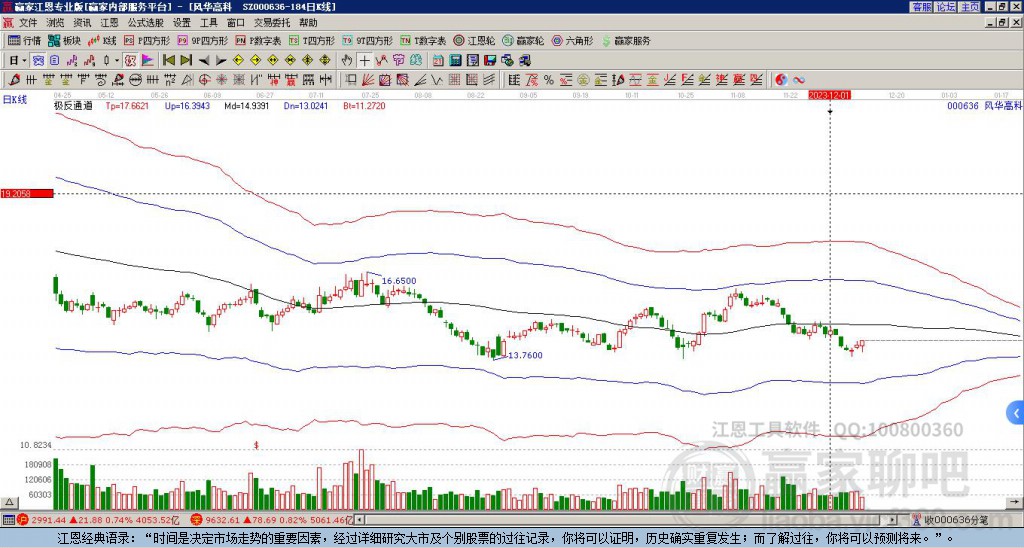1024x548 pixels.
Task: Click the 行情 toolbar button
Action: (x=25, y=40)
